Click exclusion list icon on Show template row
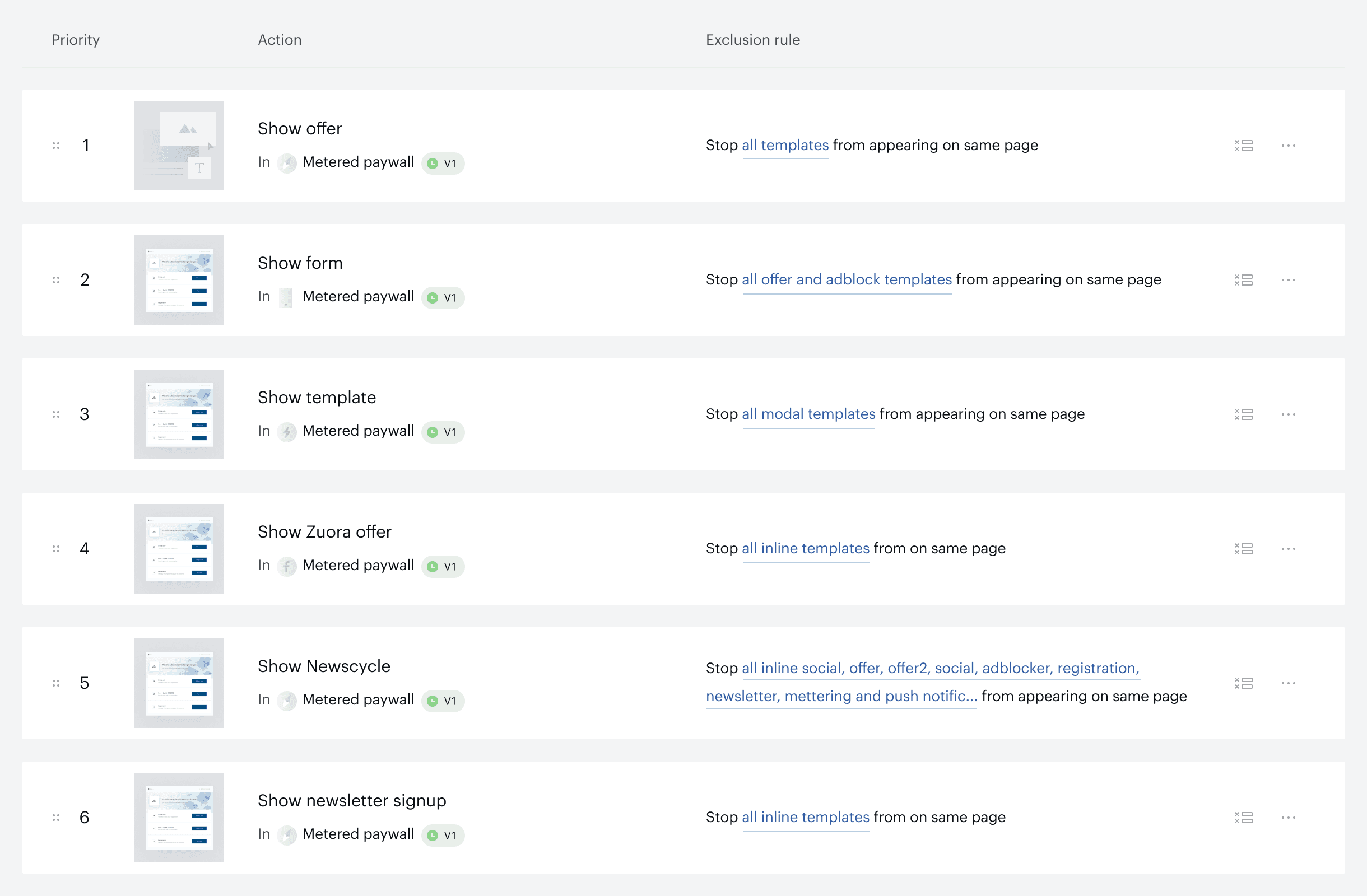This screenshot has width=1367, height=896. (1244, 414)
